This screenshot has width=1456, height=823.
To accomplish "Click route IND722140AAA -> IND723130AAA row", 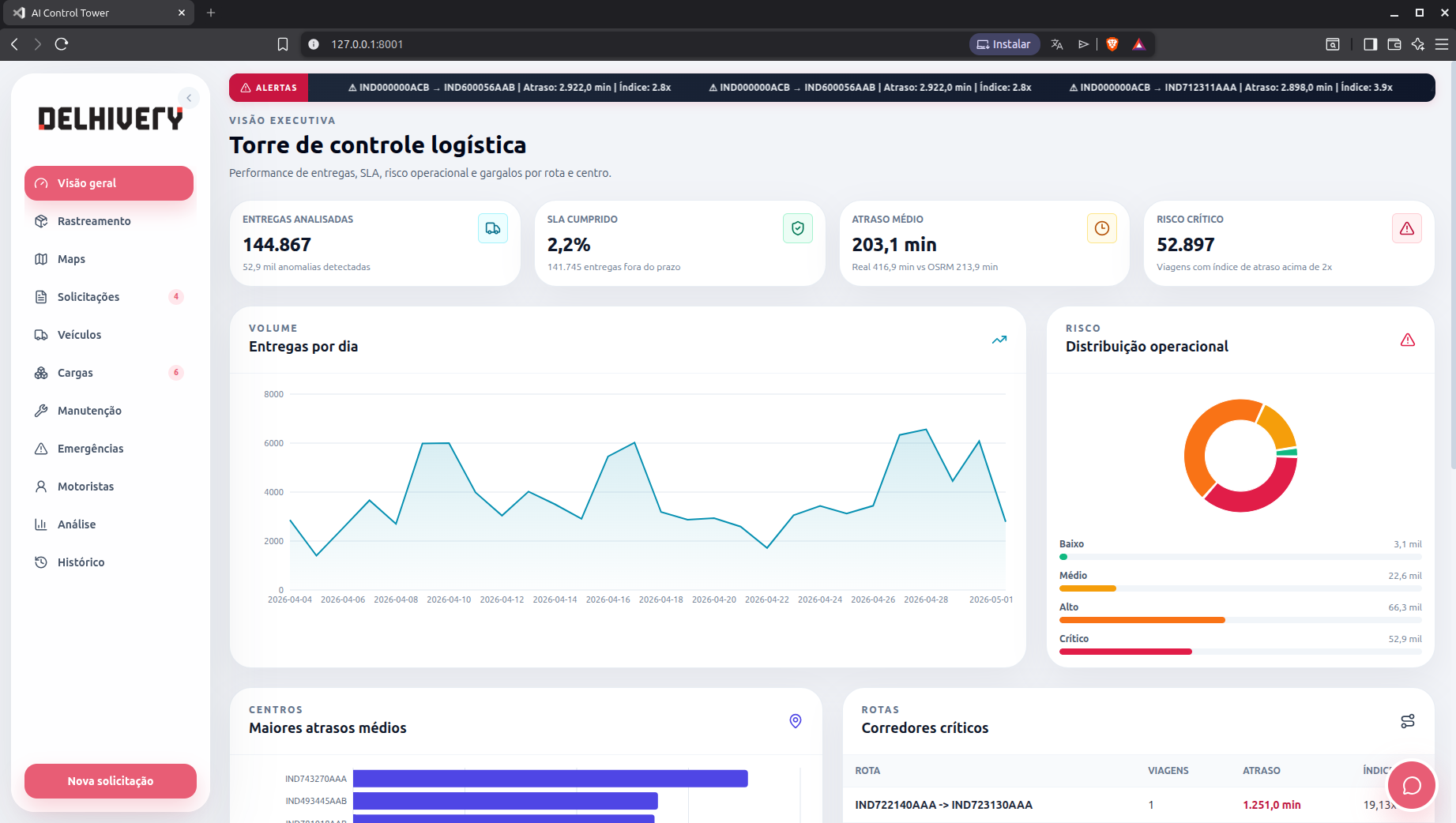I will coord(1138,805).
